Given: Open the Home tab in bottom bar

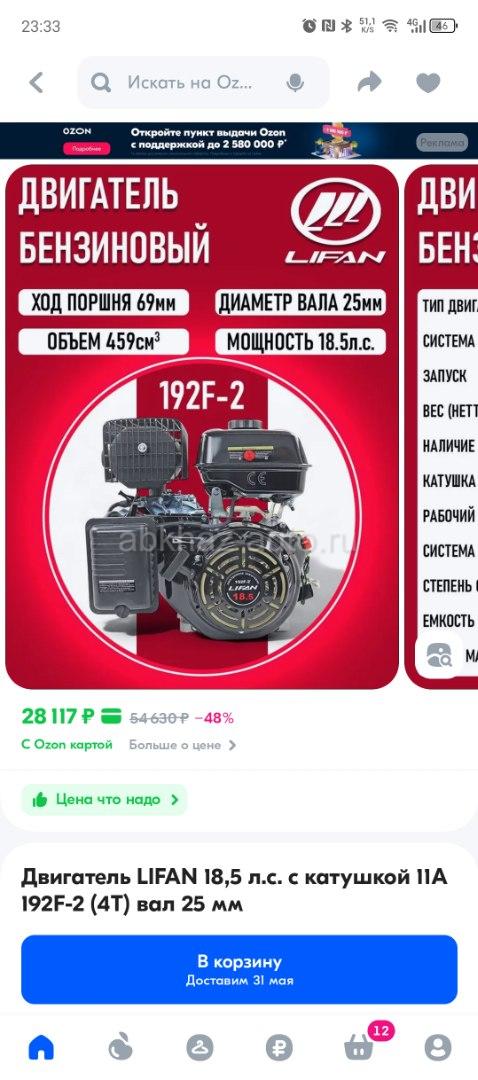Looking at the screenshot, I should (x=41, y=1048).
